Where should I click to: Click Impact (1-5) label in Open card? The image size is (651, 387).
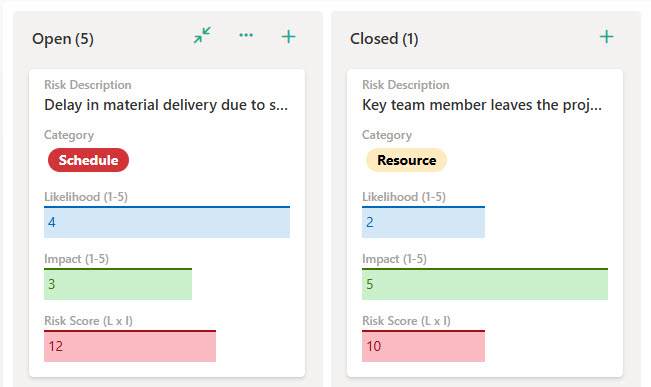pos(76,259)
